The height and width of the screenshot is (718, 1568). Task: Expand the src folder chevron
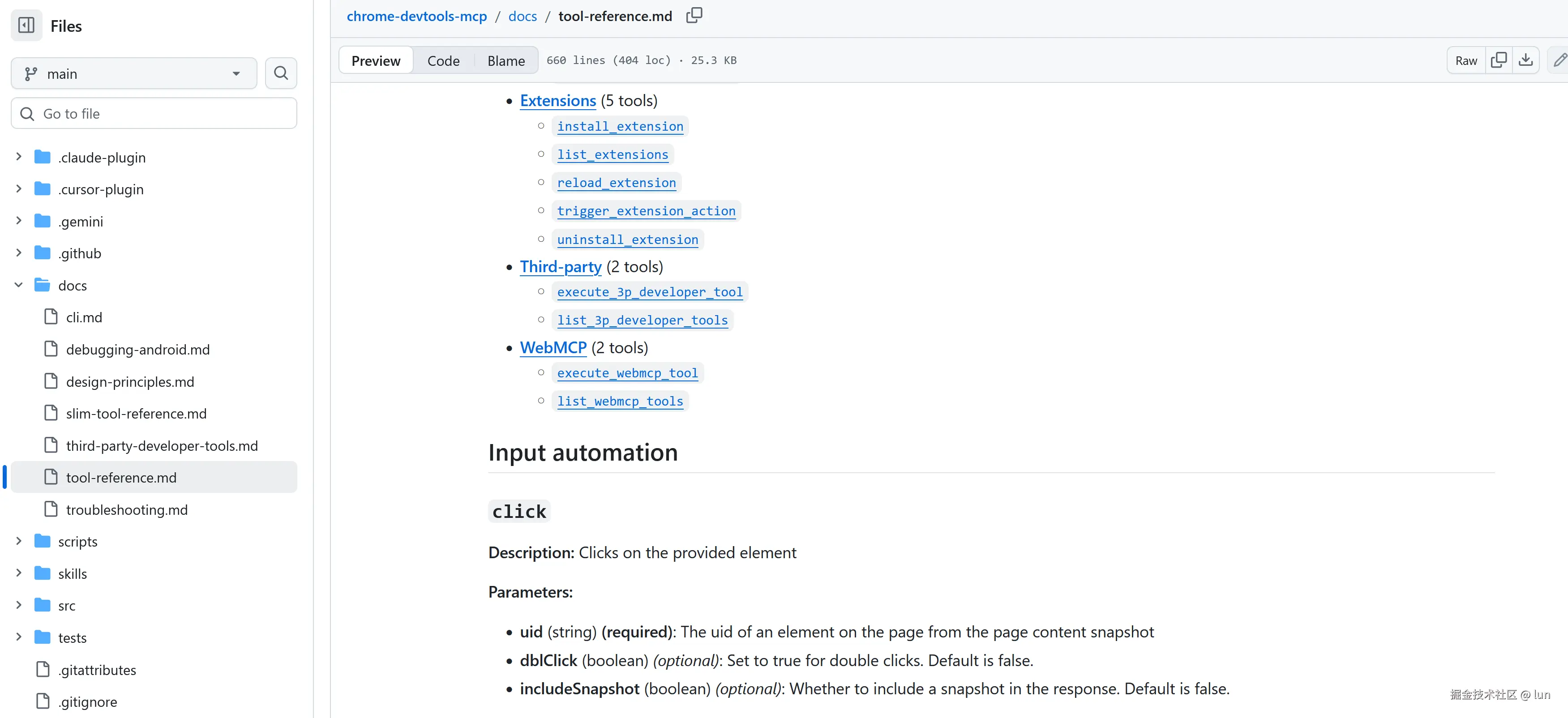(19, 605)
